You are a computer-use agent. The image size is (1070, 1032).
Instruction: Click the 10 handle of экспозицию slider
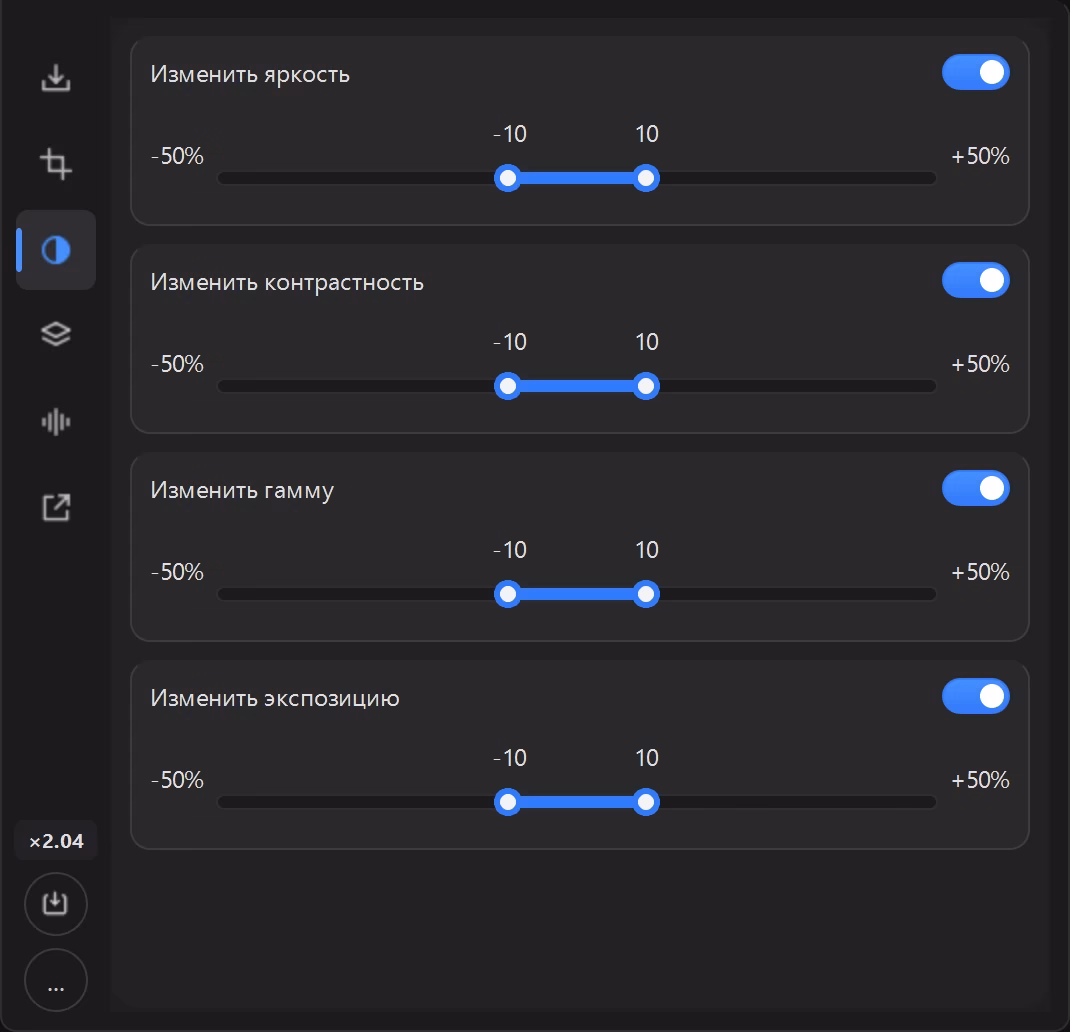point(646,802)
